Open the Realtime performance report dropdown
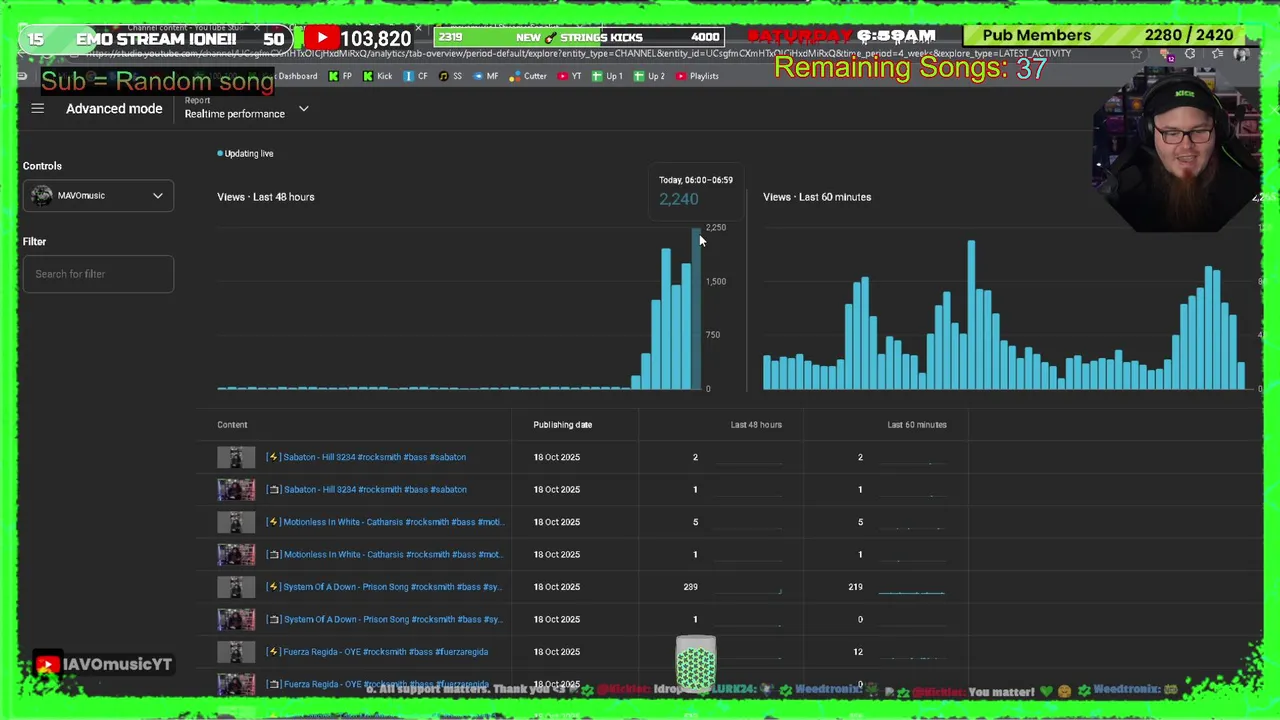The image size is (1280, 720). [x=246, y=108]
